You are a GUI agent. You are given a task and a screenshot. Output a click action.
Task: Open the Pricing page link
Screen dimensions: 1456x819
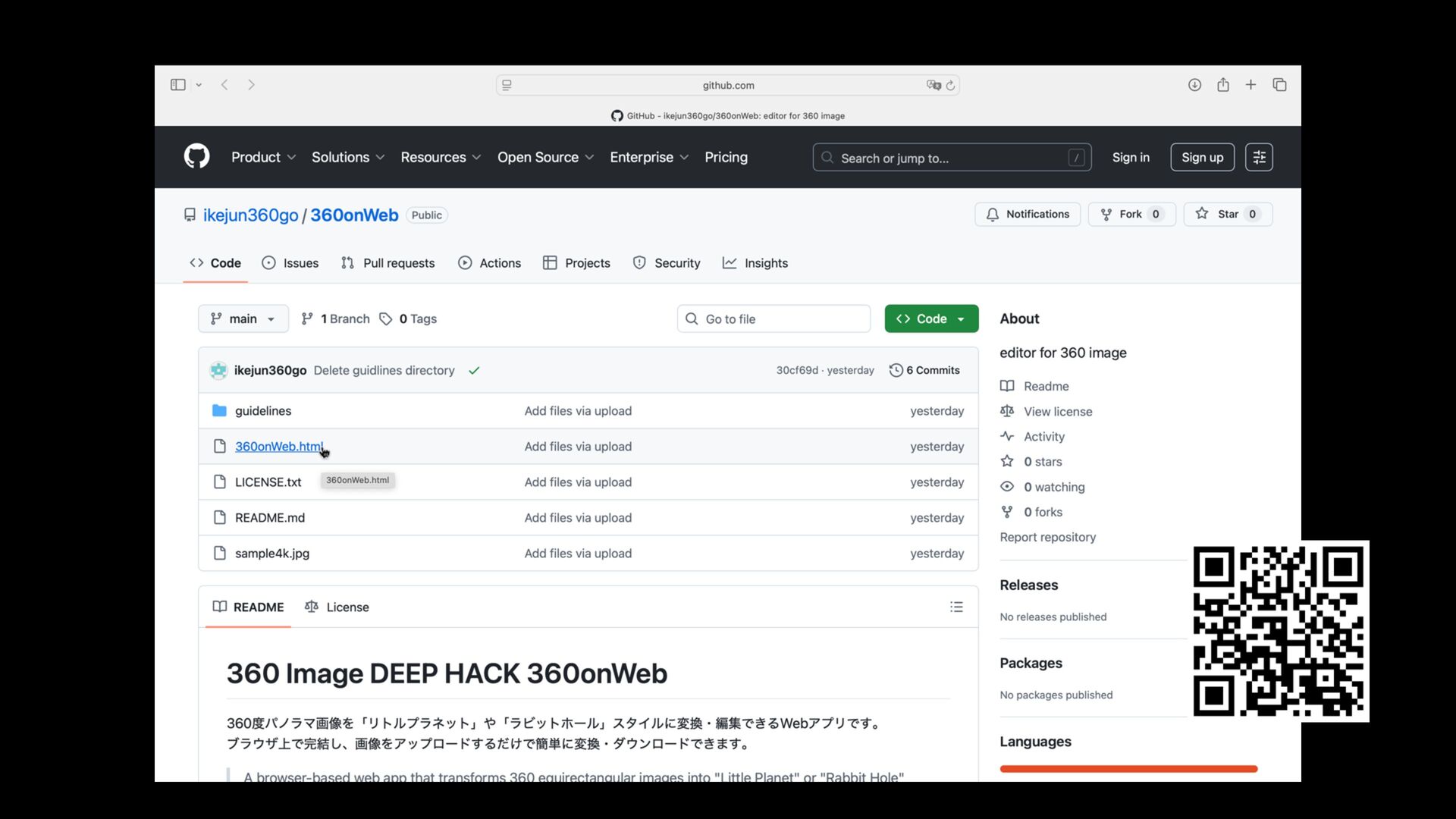click(x=726, y=157)
